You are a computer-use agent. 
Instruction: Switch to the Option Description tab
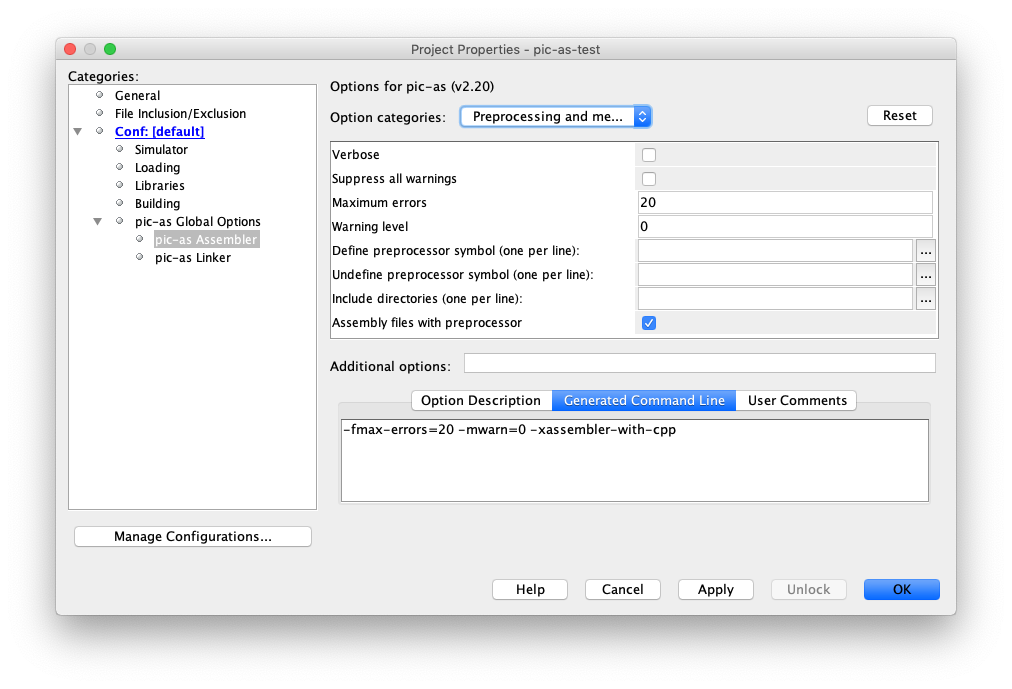coord(481,400)
